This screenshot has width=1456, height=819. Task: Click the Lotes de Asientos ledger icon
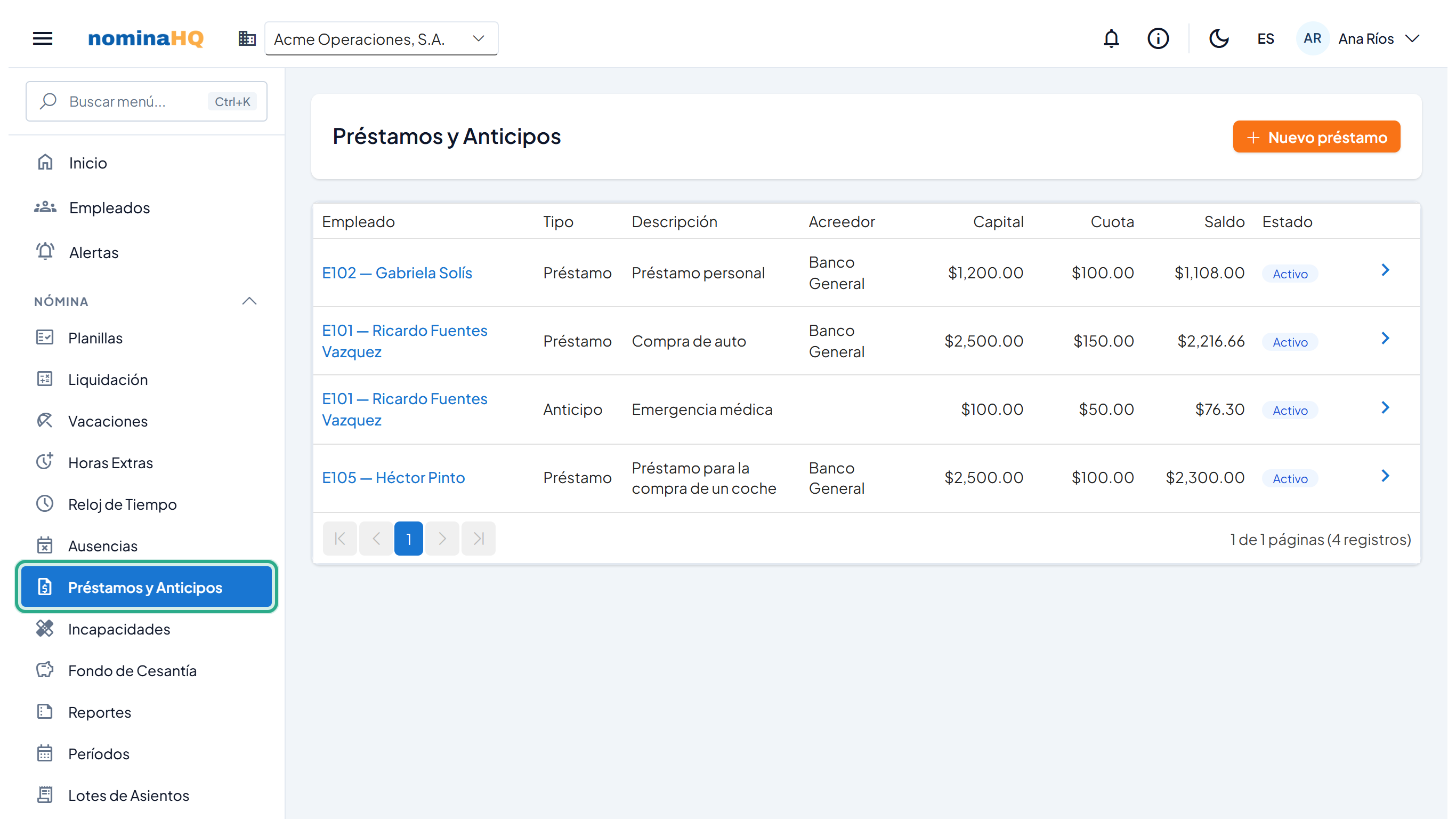(45, 795)
